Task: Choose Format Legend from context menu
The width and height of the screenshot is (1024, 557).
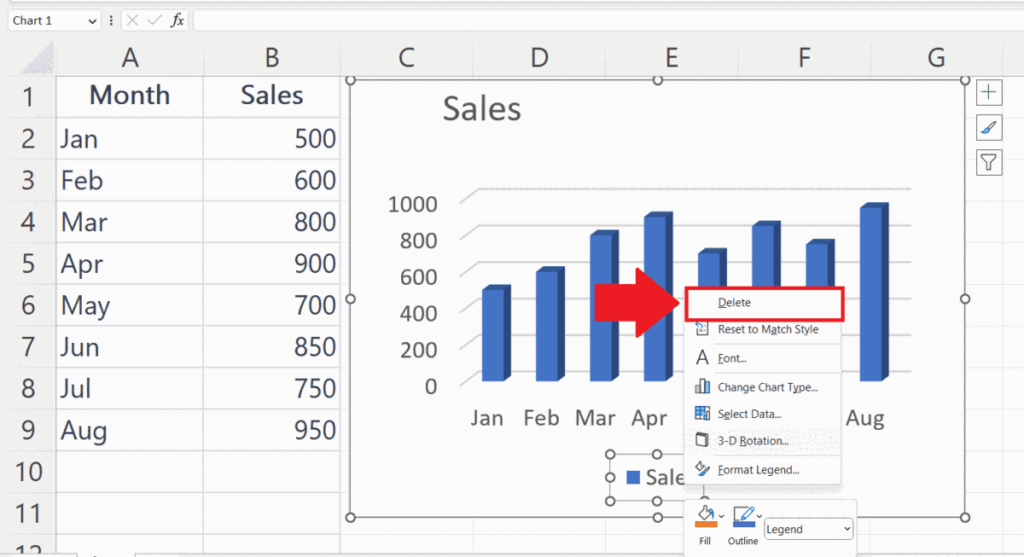Action: [x=758, y=469]
